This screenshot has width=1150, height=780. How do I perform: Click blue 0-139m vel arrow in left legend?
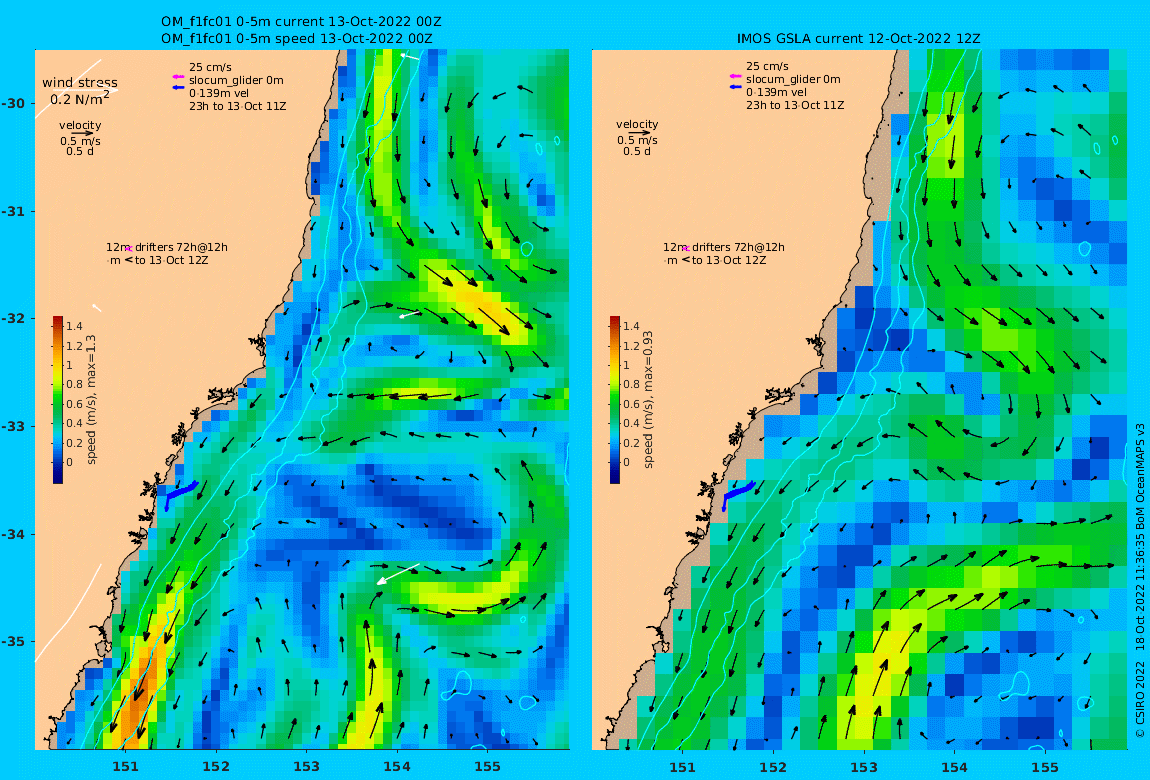(177, 88)
